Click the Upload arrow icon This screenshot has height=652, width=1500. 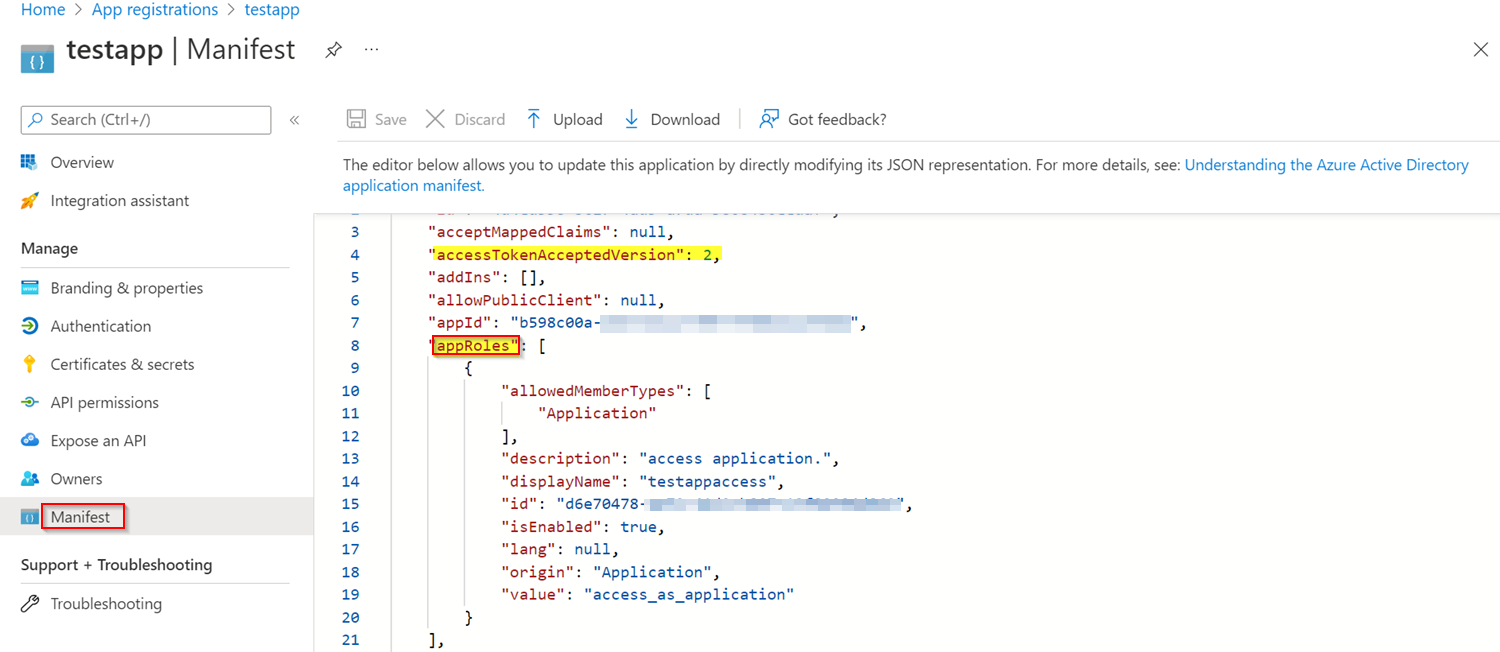pos(534,120)
